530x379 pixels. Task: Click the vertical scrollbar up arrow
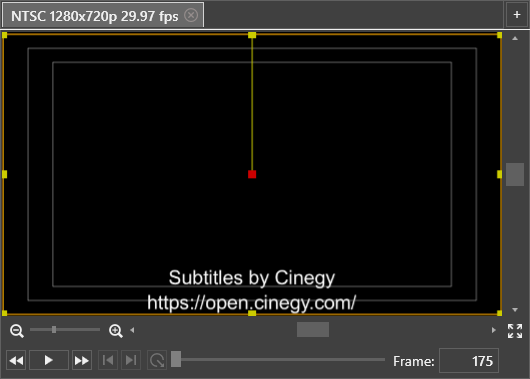pos(515,39)
